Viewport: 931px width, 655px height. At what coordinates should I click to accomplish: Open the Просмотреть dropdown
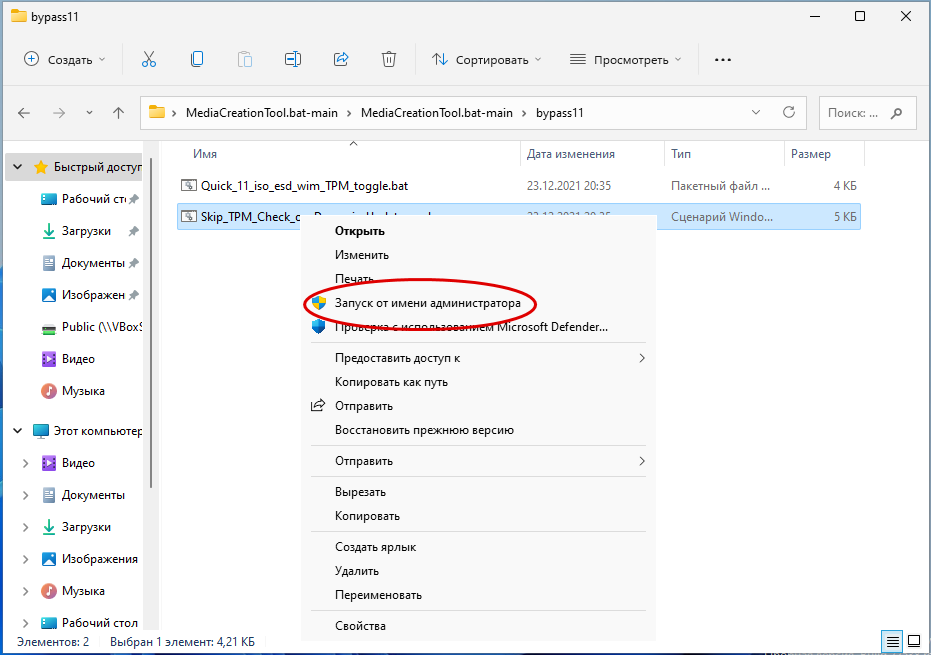tap(626, 59)
